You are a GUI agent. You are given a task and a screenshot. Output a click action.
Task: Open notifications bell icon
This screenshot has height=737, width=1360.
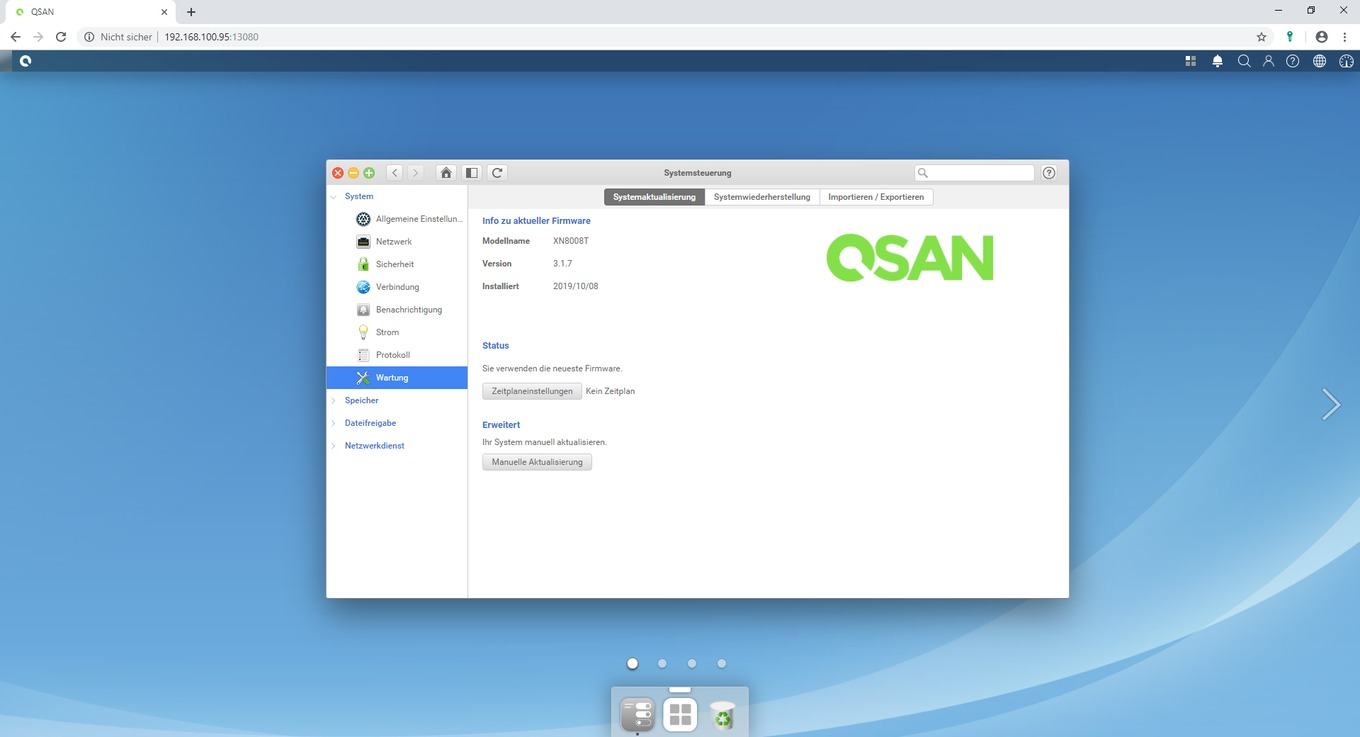[1217, 61]
